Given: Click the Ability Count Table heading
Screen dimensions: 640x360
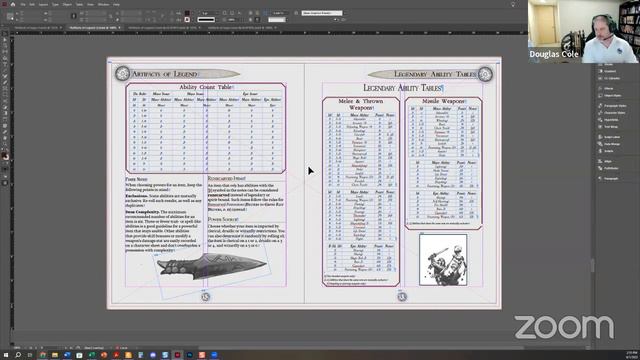Looking at the screenshot, I should [206, 87].
